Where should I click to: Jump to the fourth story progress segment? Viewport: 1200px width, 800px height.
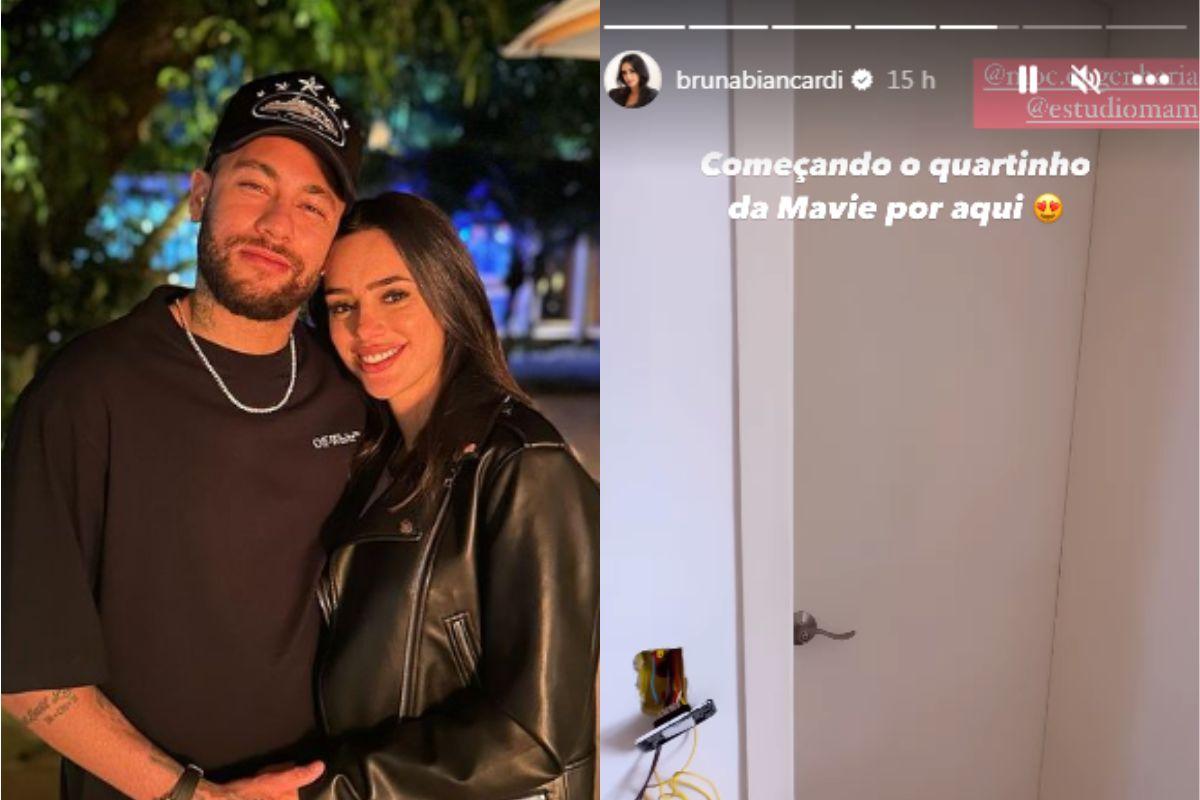[x=895, y=26]
